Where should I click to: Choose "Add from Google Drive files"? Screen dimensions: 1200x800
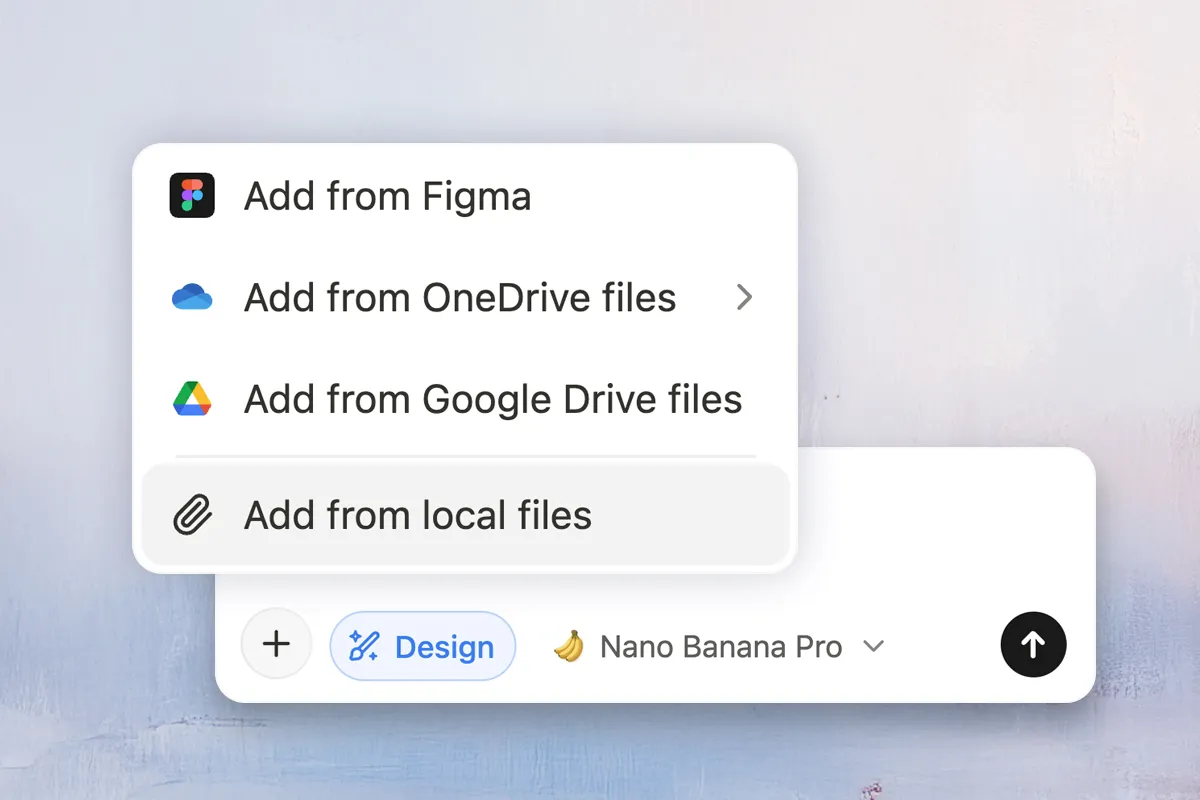(x=493, y=399)
